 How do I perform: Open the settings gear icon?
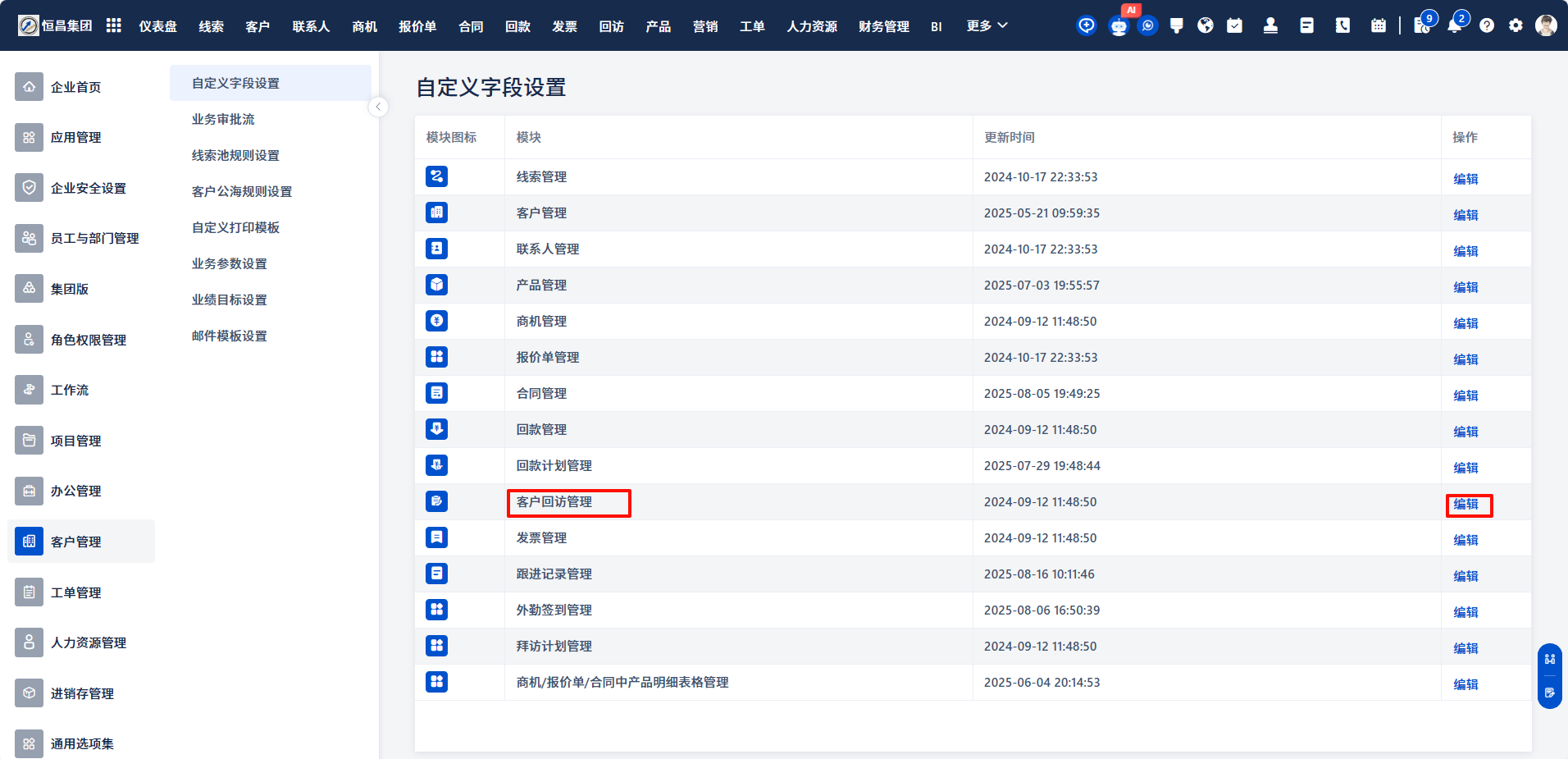click(x=1515, y=25)
